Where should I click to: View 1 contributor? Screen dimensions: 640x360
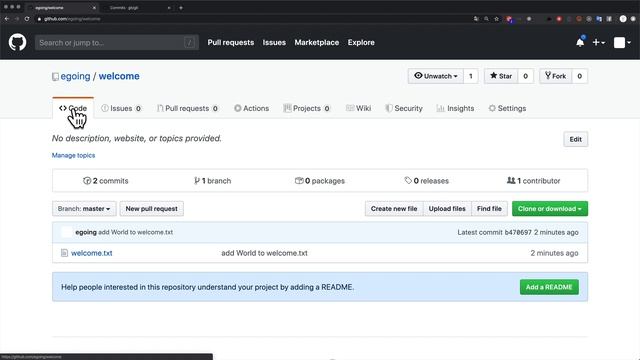click(533, 181)
